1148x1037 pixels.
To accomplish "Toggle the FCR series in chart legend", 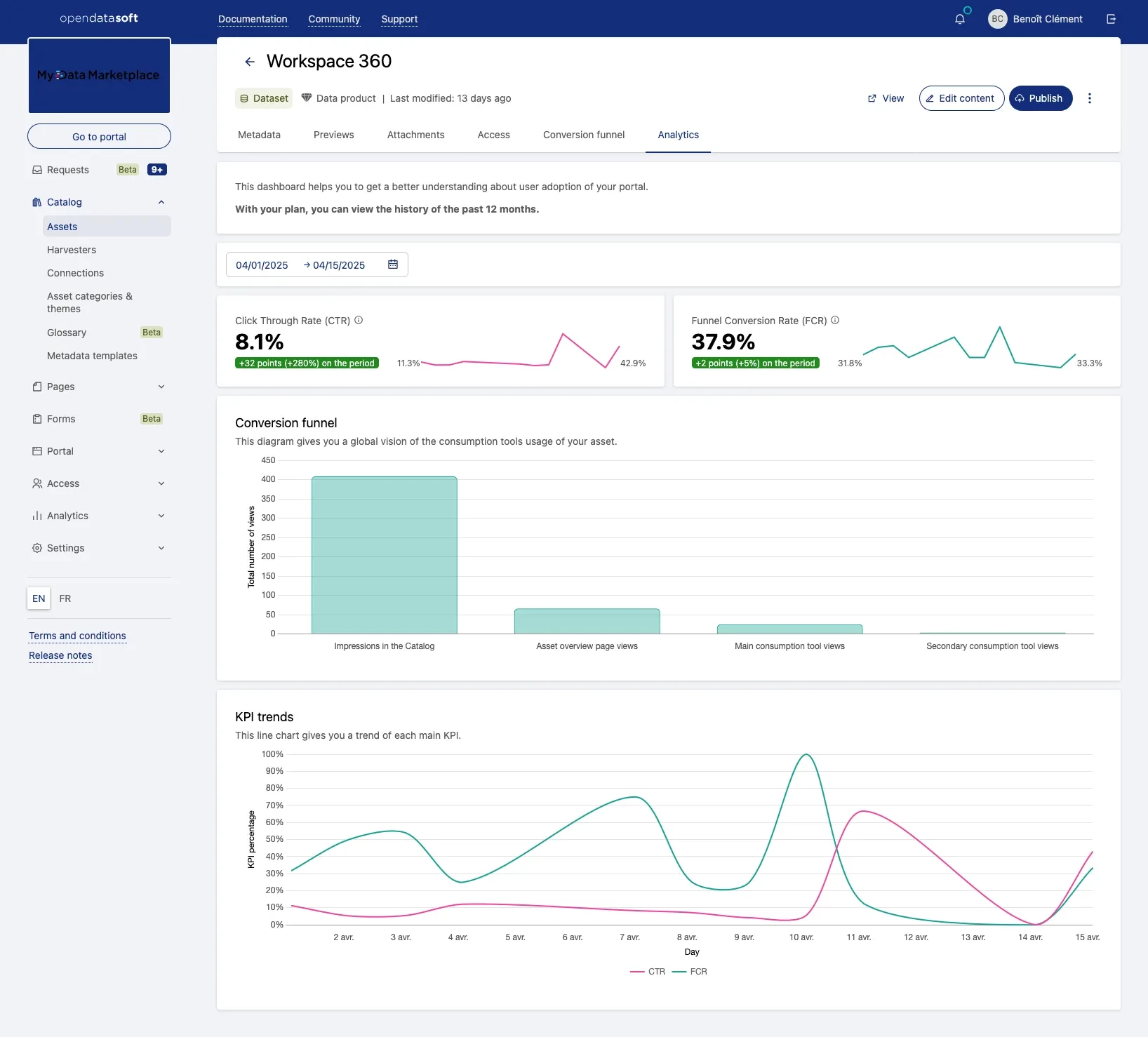I will point(698,972).
